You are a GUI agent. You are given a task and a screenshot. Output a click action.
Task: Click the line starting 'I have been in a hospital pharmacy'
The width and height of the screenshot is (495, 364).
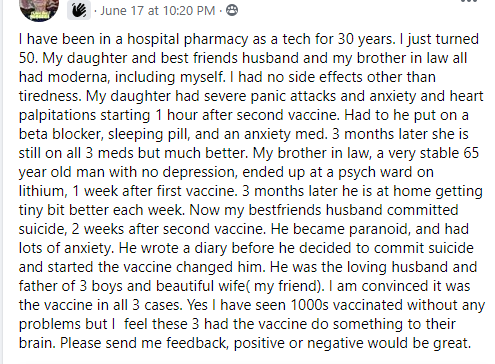click(x=249, y=39)
